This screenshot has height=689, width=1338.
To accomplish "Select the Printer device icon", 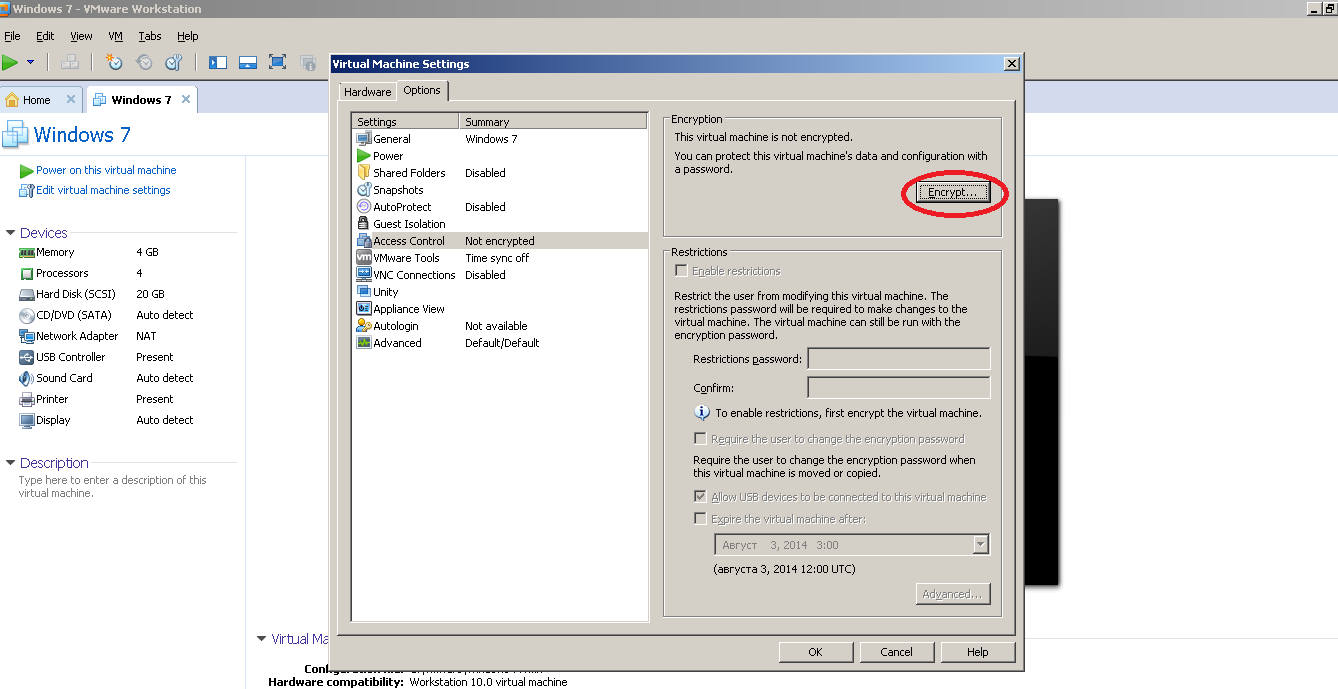I will (27, 400).
